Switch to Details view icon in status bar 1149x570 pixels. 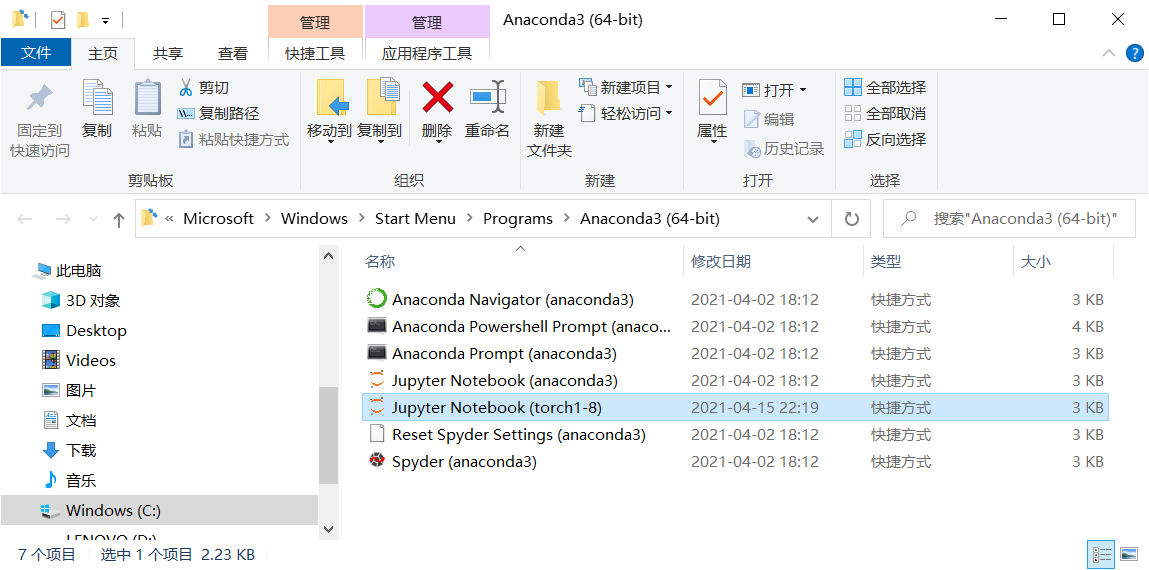1103,555
